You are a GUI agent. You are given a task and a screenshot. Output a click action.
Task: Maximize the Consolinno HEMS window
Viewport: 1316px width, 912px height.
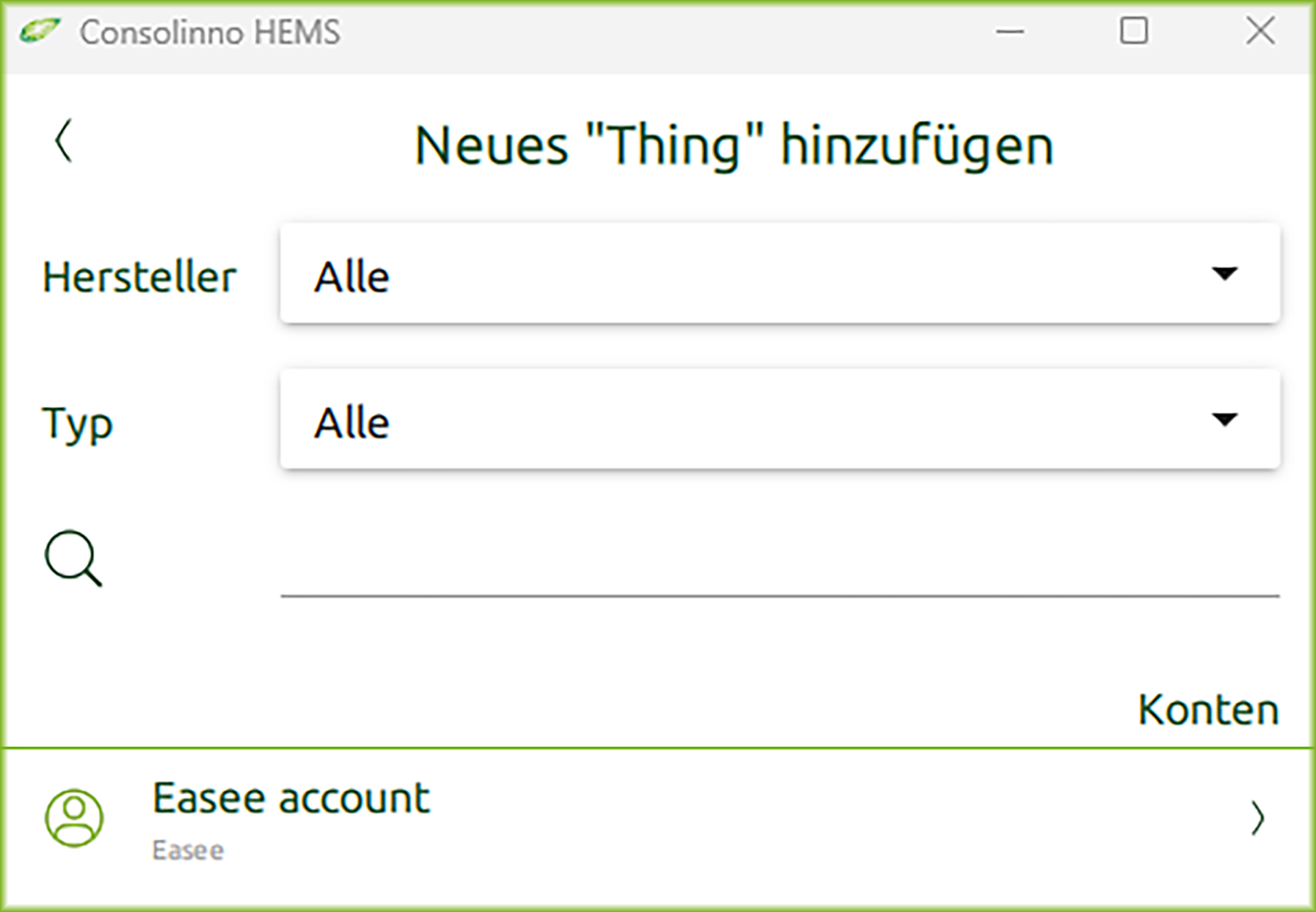1134,32
